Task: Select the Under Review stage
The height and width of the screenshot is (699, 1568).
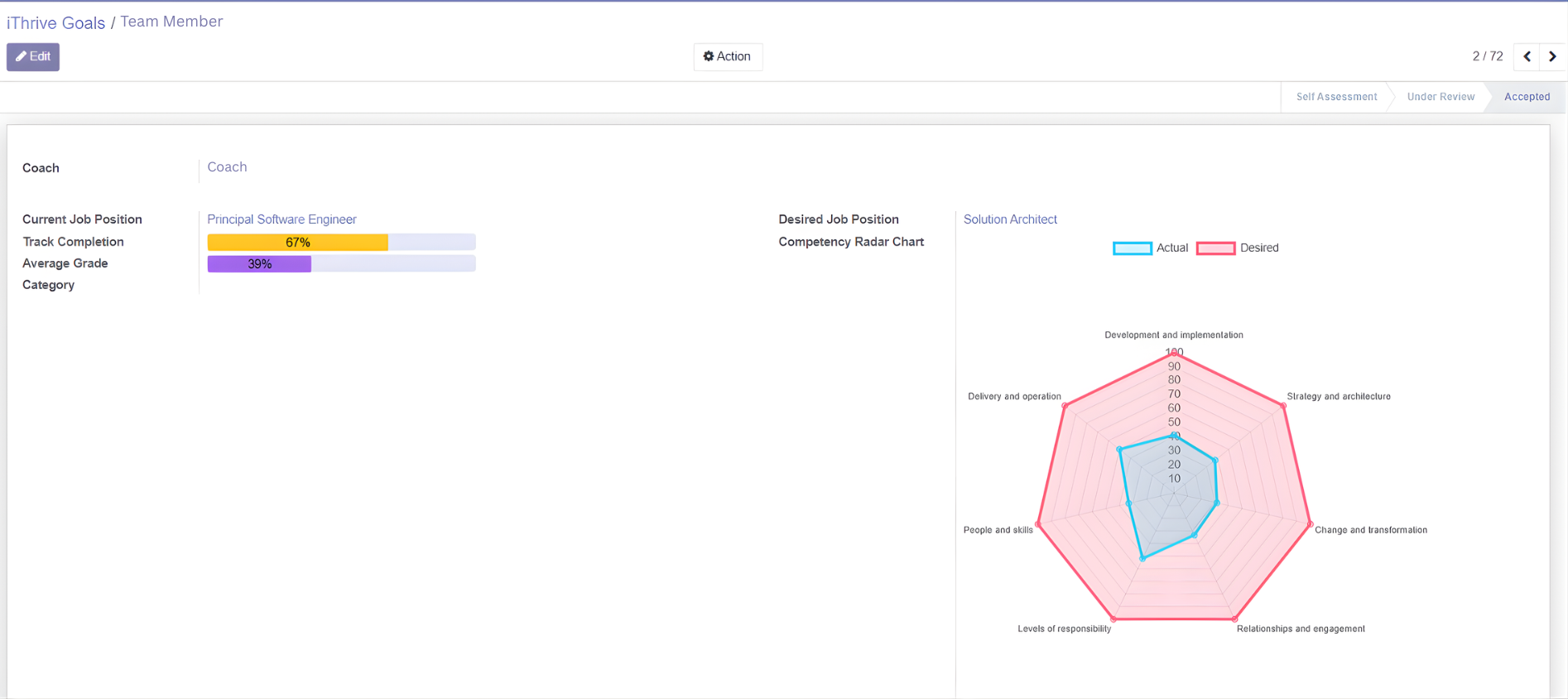Action: point(1440,97)
